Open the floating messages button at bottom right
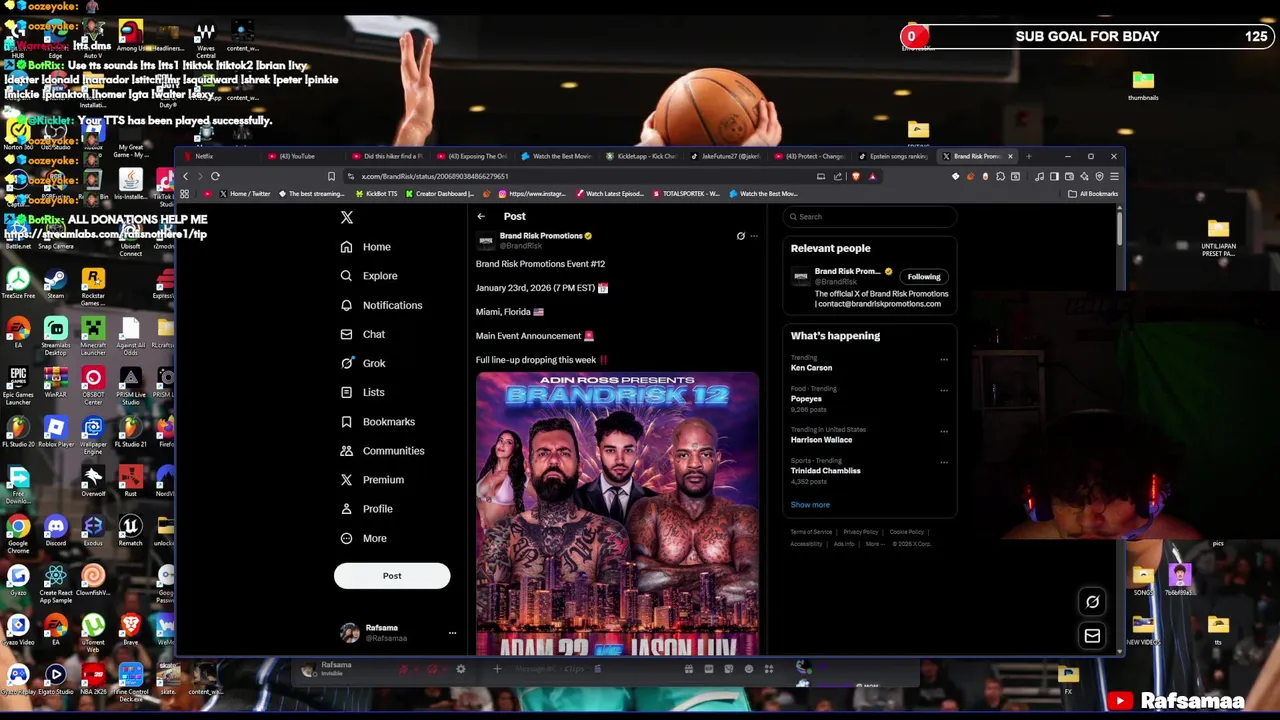This screenshot has height=720, width=1280. click(x=1092, y=636)
